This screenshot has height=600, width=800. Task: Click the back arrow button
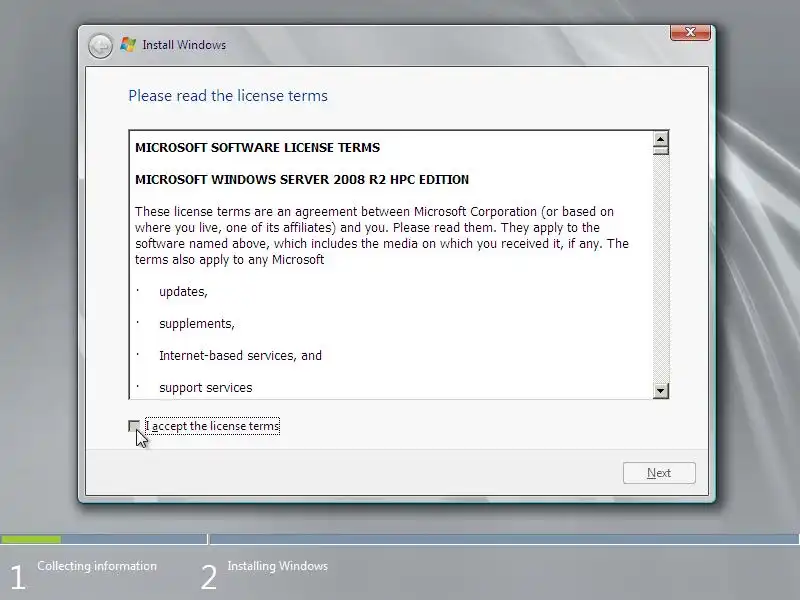pos(100,46)
